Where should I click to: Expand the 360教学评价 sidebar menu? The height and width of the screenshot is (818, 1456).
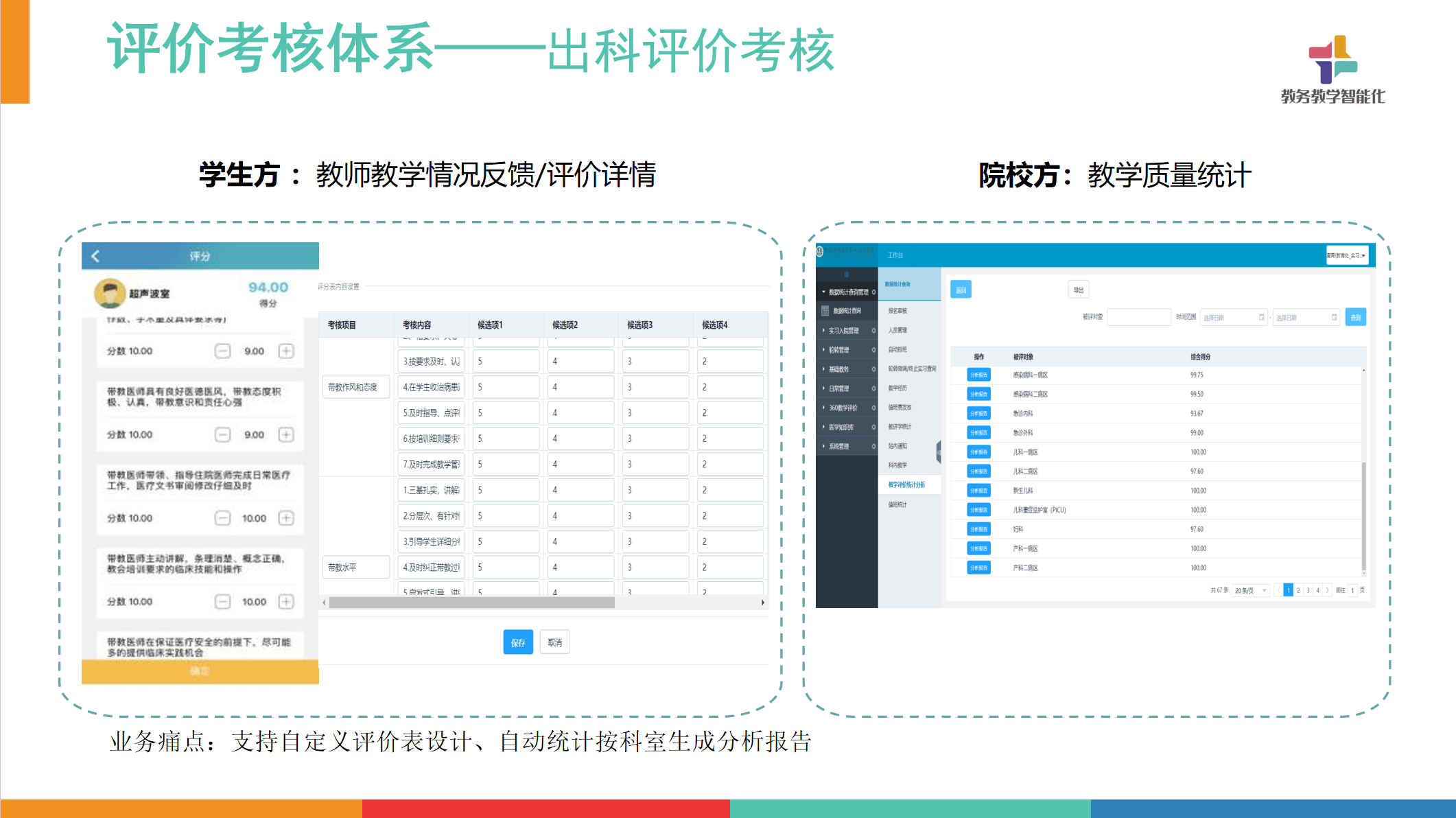843,408
